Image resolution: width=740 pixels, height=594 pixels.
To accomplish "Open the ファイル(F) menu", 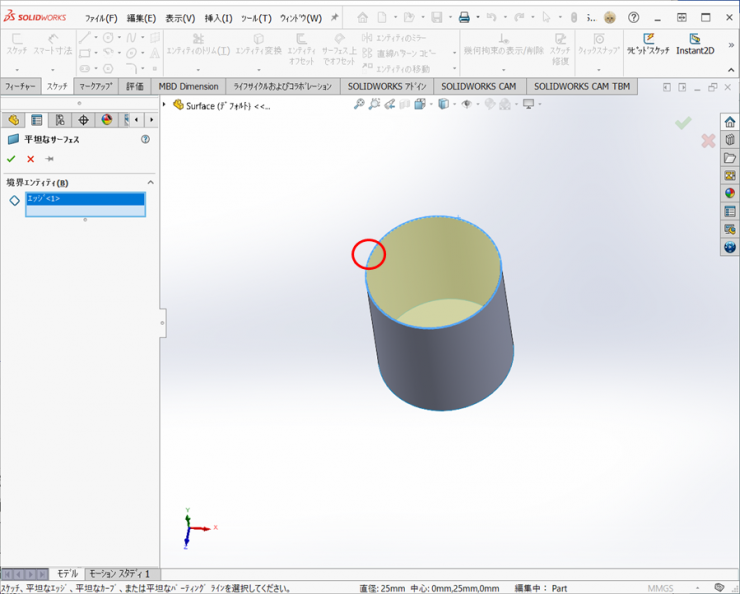I will click(100, 18).
